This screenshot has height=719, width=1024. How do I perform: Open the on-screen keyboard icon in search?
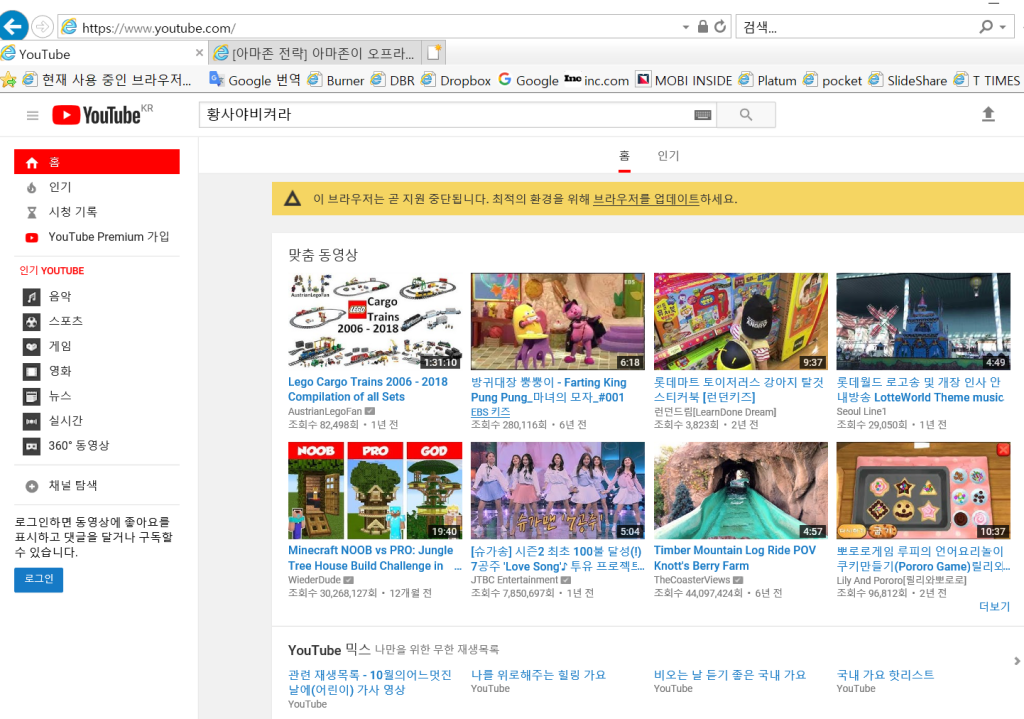pos(702,115)
